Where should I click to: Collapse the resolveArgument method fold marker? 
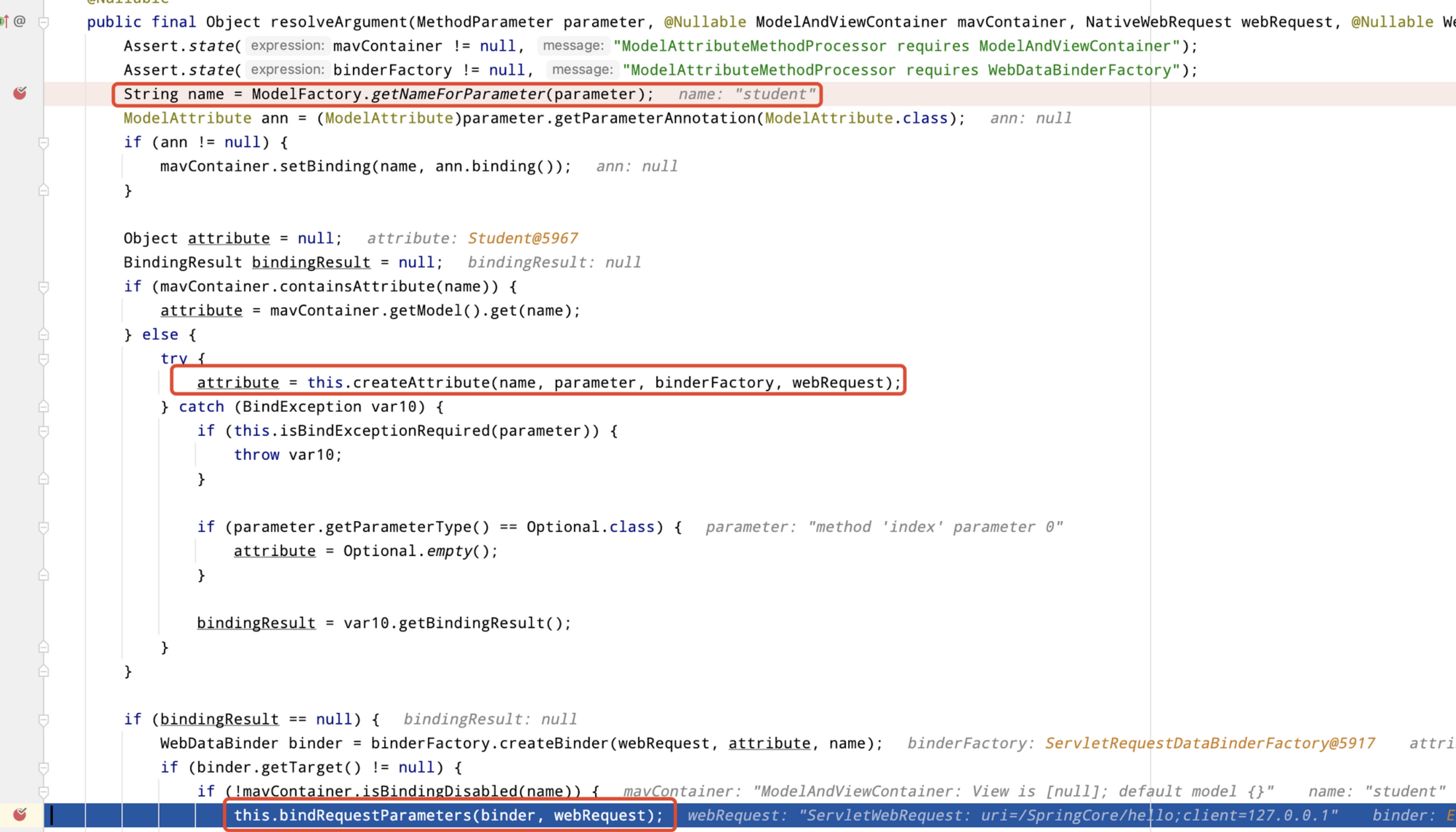coord(43,22)
